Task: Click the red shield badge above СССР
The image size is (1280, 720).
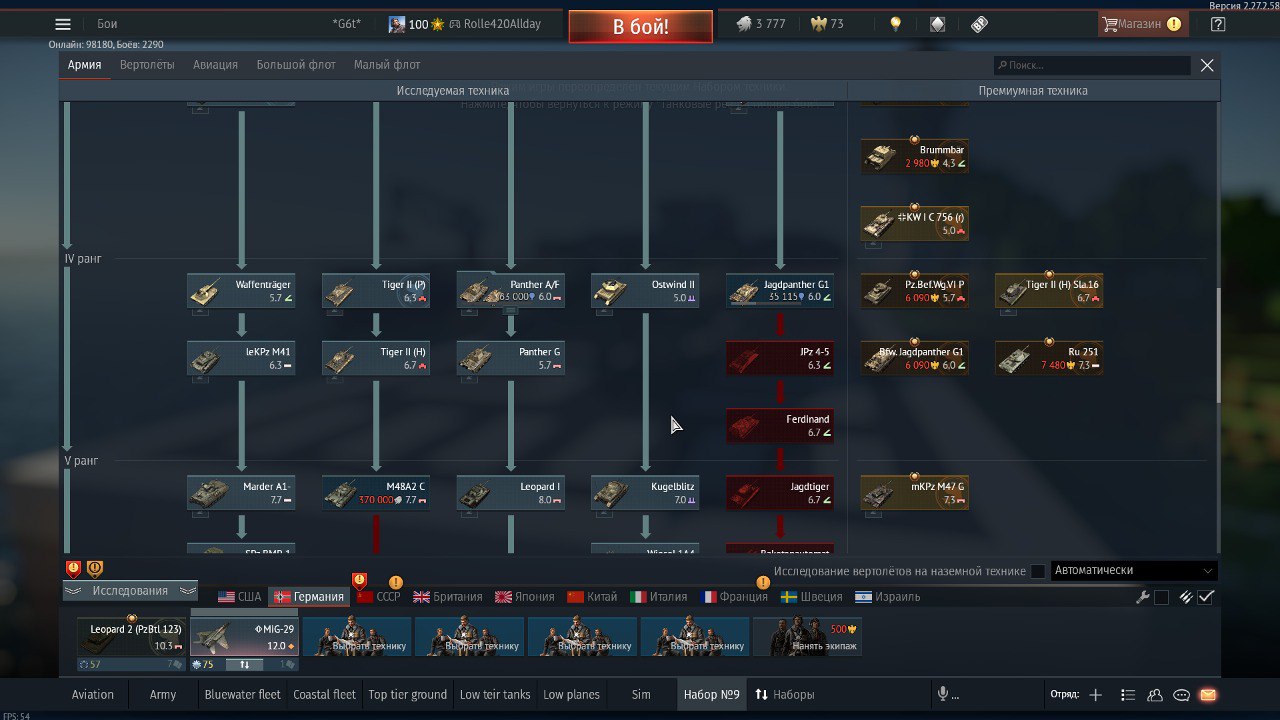Action: [x=360, y=580]
